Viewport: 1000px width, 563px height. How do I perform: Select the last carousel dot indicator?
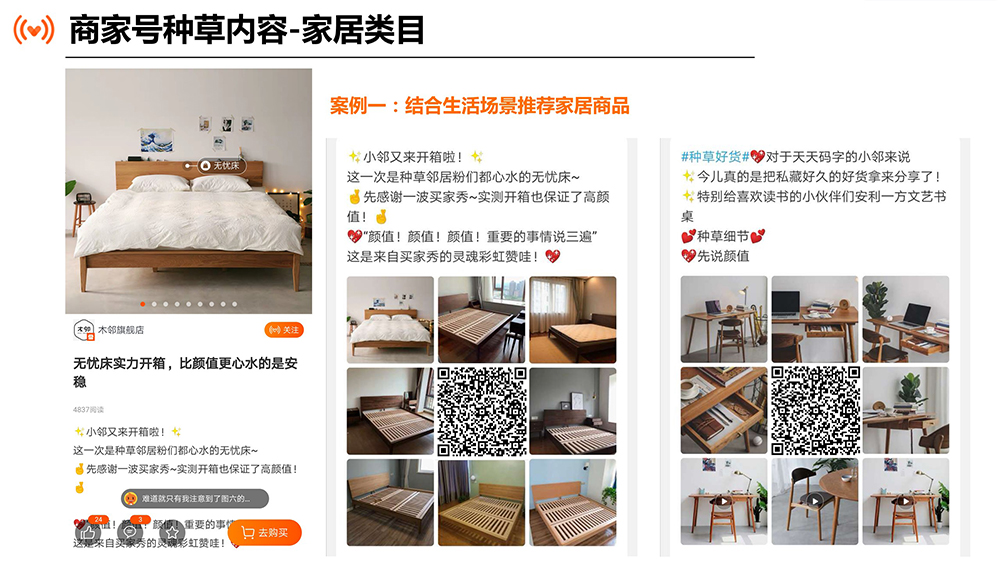click(235, 304)
